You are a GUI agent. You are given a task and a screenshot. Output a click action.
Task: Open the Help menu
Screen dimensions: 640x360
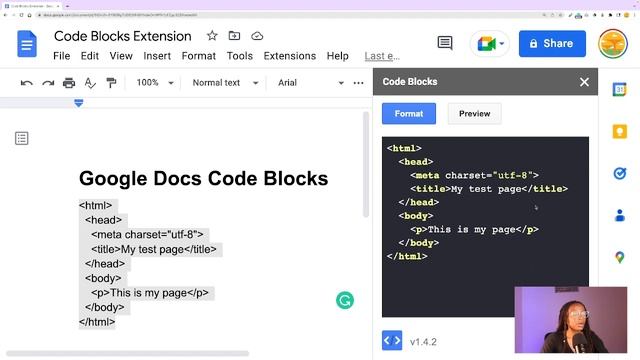pos(338,56)
